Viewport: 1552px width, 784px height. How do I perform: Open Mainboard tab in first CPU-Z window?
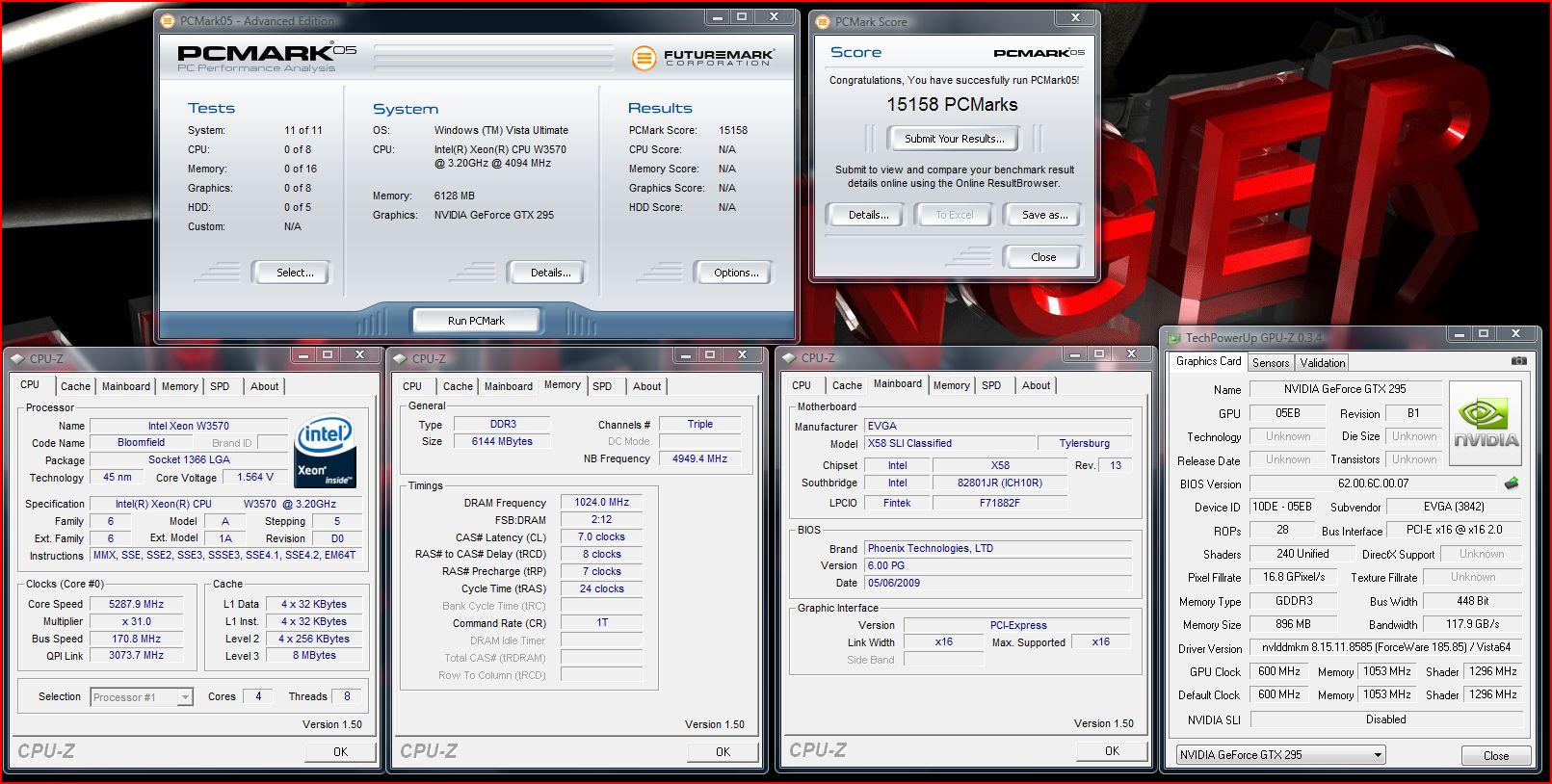coord(126,386)
